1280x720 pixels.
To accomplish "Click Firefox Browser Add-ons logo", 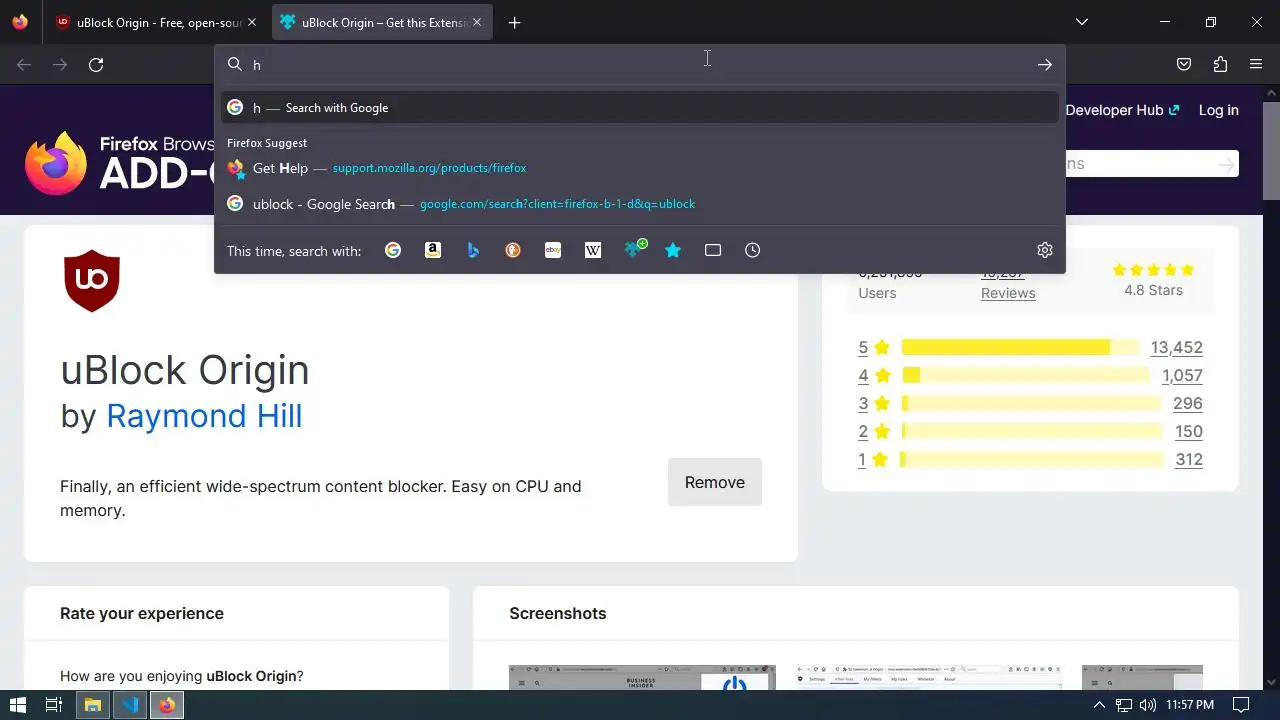I will (120, 163).
